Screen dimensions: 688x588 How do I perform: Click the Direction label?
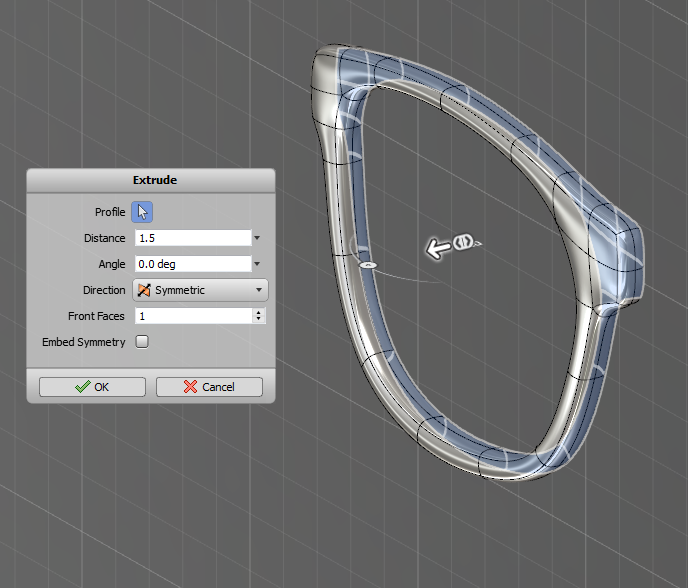point(104,290)
